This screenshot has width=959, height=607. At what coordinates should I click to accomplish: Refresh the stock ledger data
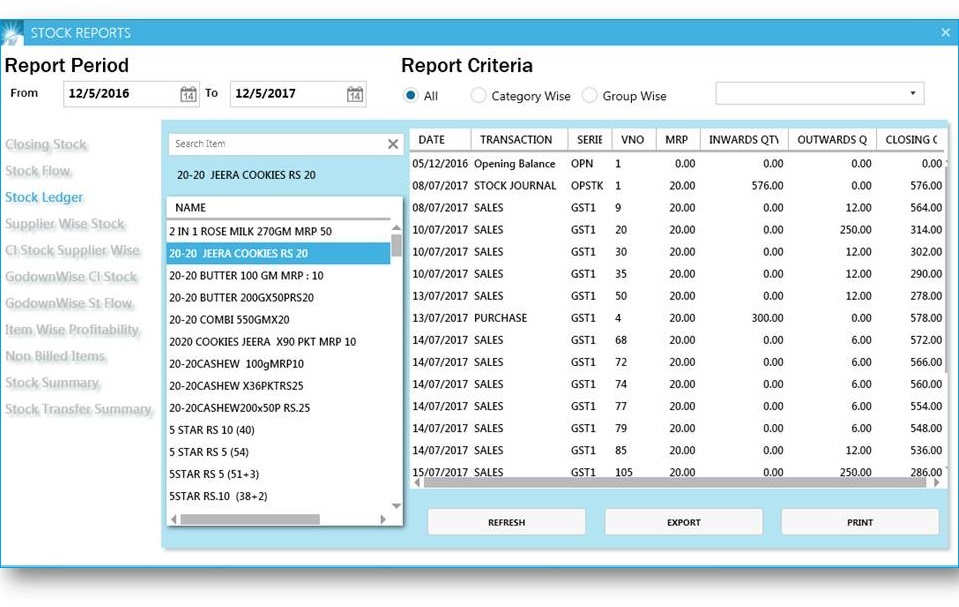tap(506, 521)
